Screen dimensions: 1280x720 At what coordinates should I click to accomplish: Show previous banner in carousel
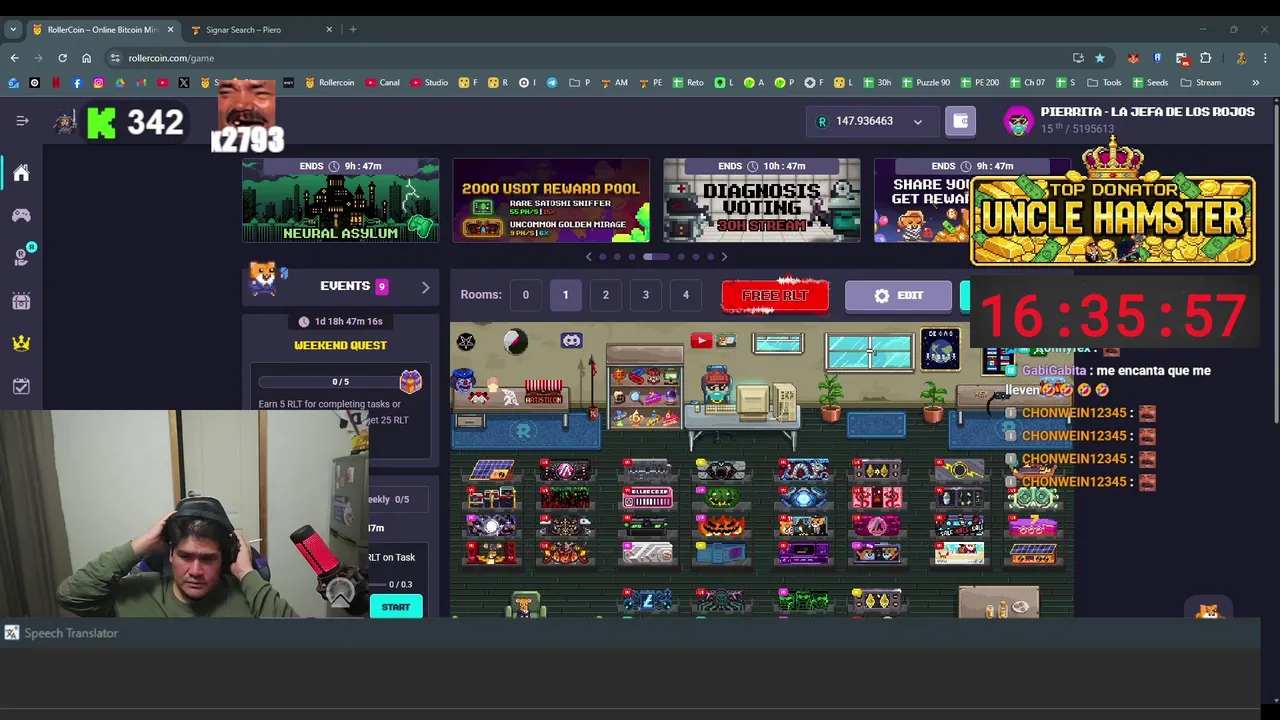[x=588, y=257]
